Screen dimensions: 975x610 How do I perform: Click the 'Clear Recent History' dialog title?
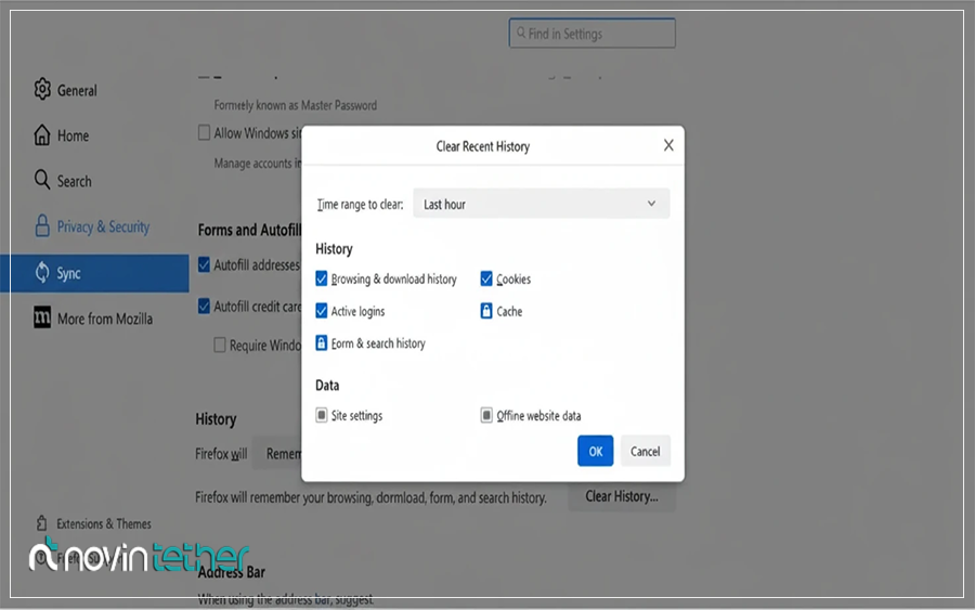[x=483, y=146]
